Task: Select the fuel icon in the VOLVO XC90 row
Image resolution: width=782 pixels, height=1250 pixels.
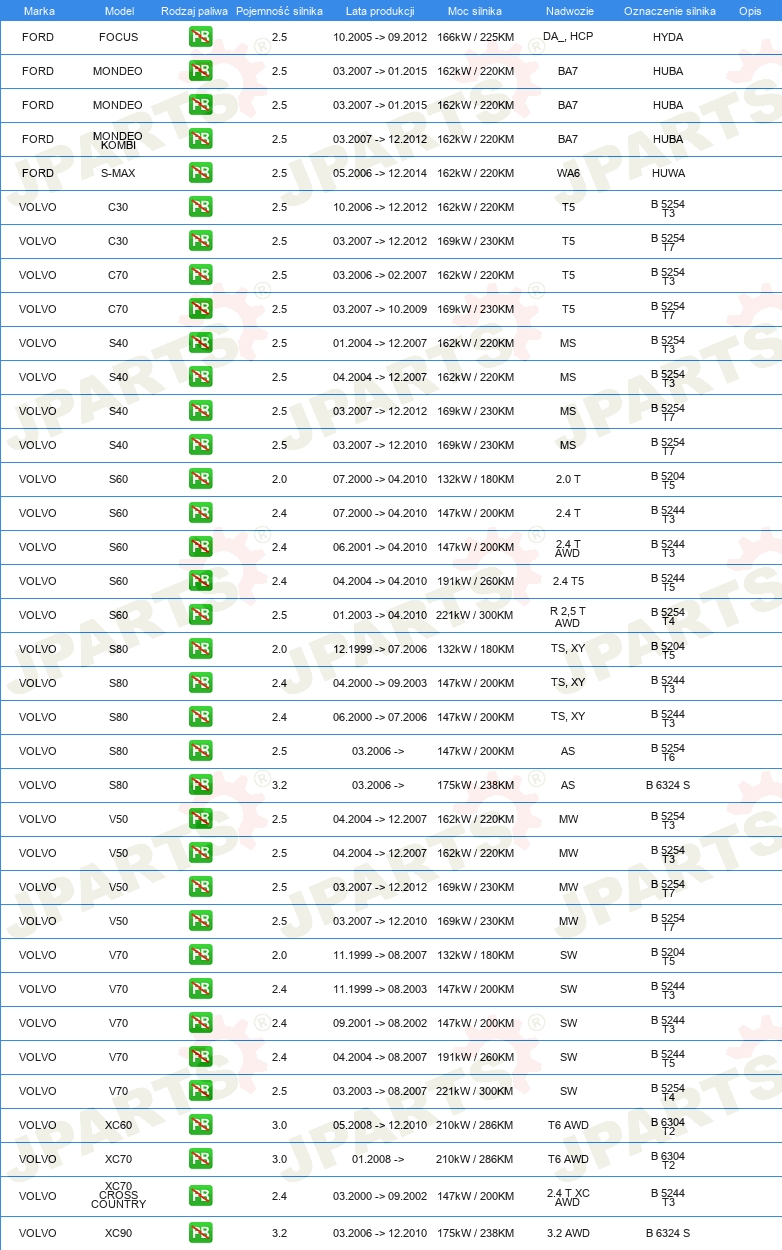Action: [x=200, y=1233]
